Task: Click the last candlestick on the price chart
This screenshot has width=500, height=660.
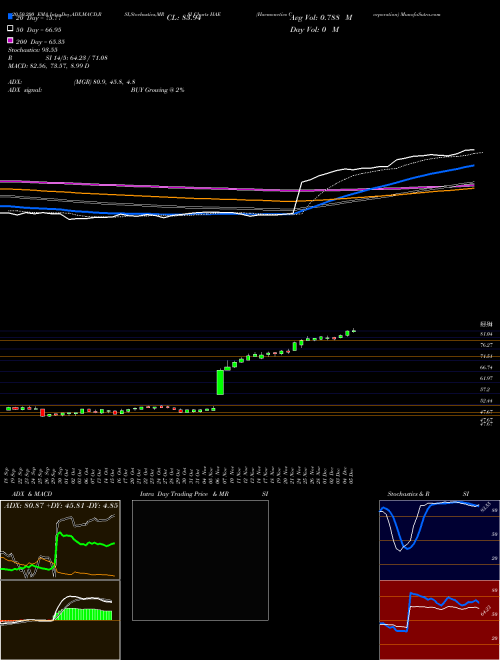Action: point(354,331)
